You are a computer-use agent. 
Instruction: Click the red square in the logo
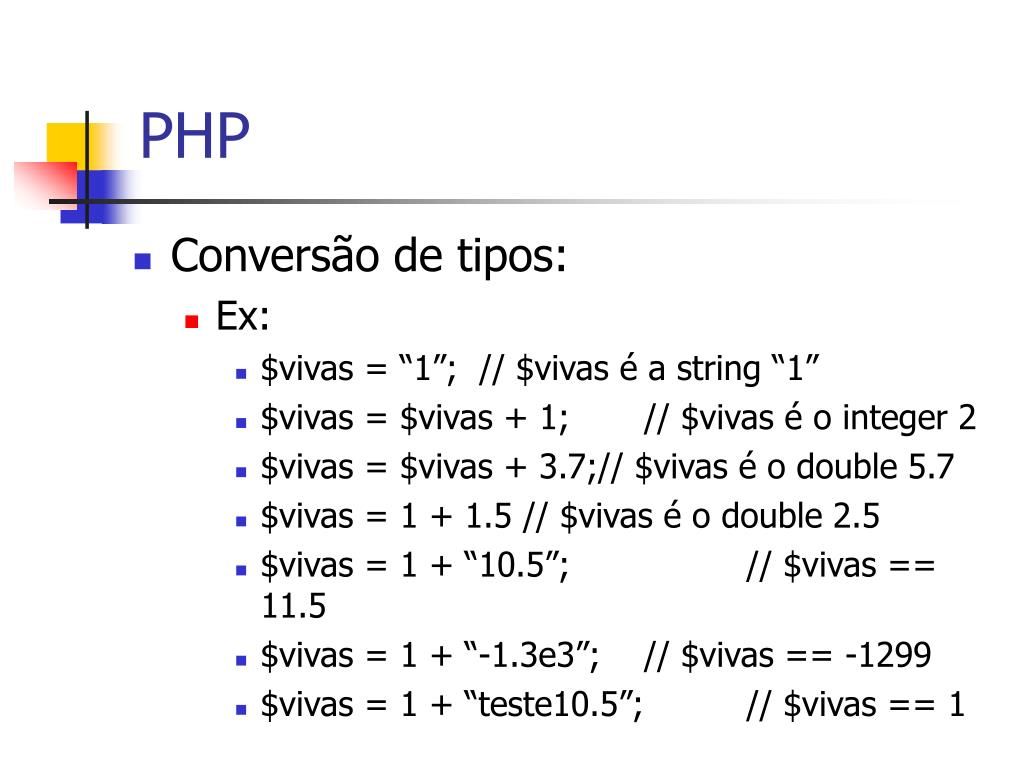(44, 184)
